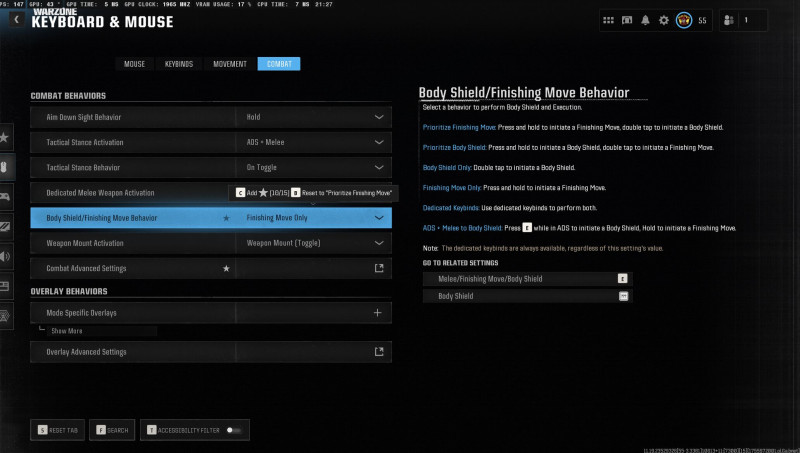Click the "On Toggle" value
Screen dimensions: 800x453
(x=261, y=167)
